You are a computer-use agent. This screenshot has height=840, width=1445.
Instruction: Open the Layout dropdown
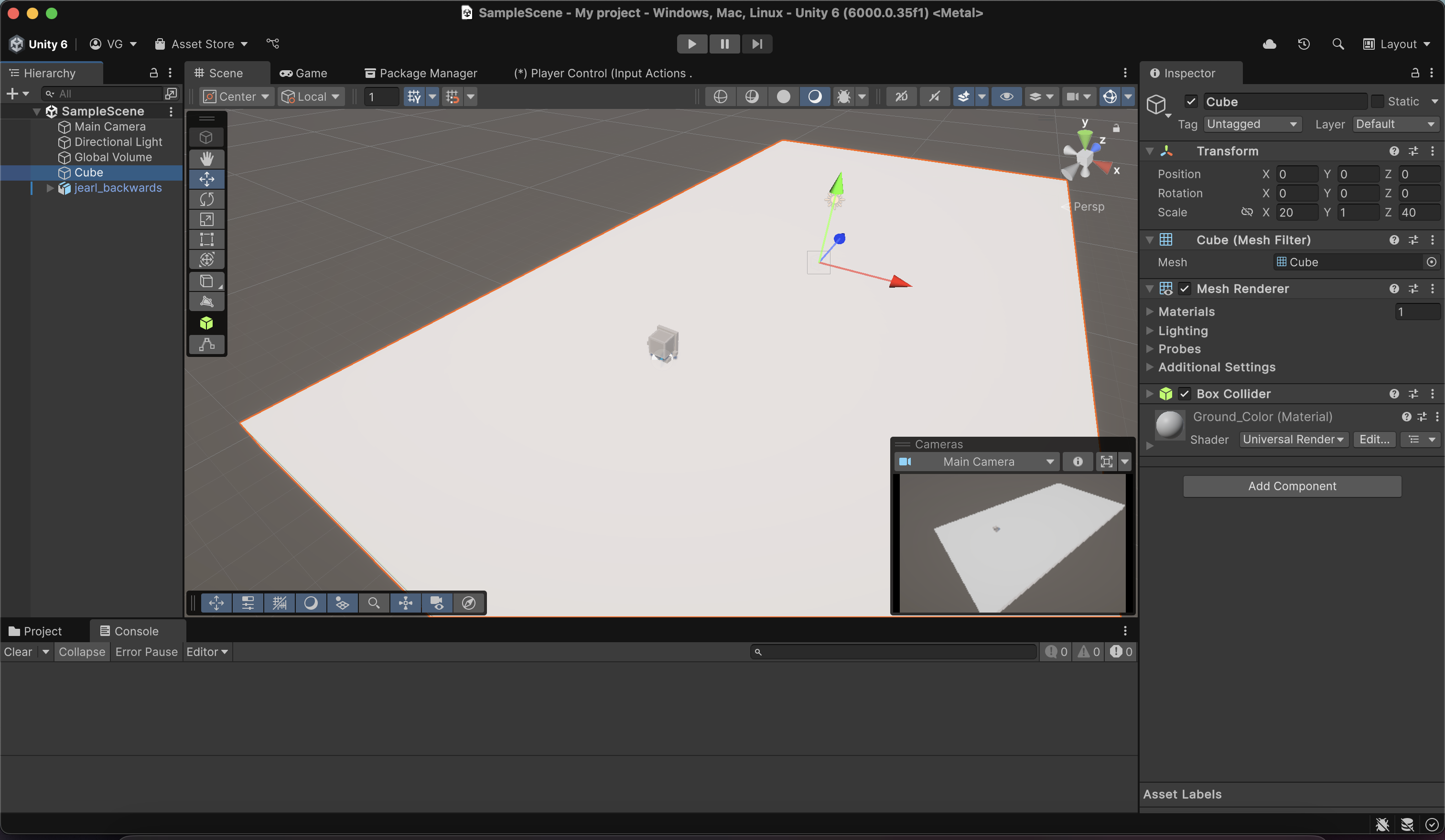1397,44
